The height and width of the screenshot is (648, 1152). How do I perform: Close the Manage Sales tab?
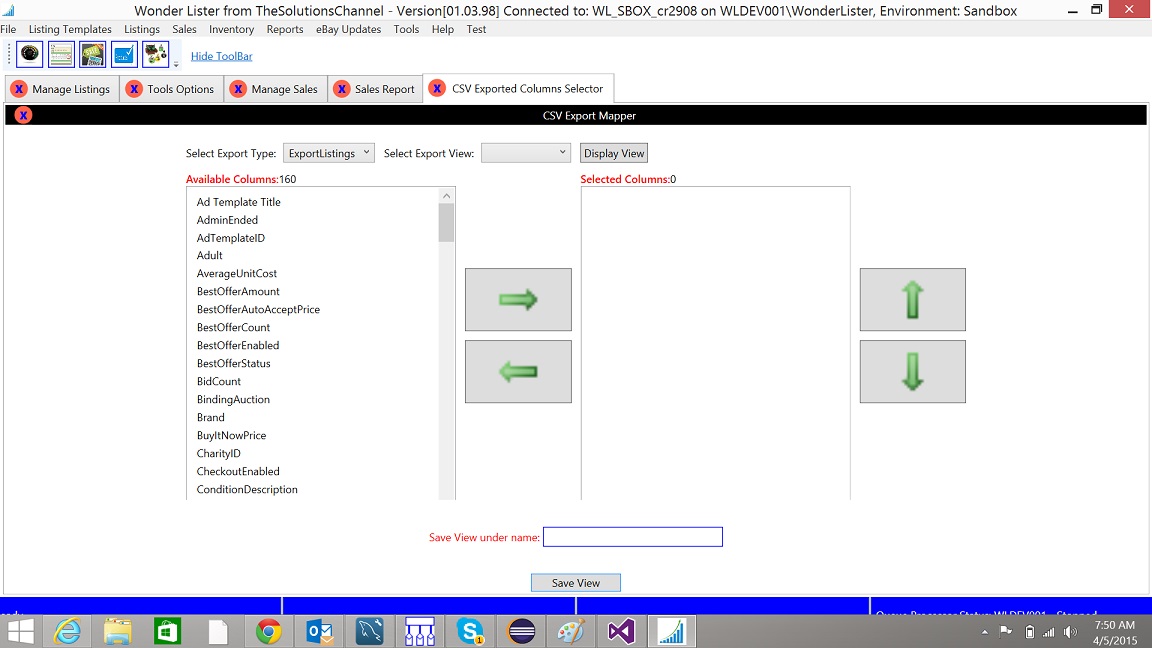pyautogui.click(x=238, y=89)
